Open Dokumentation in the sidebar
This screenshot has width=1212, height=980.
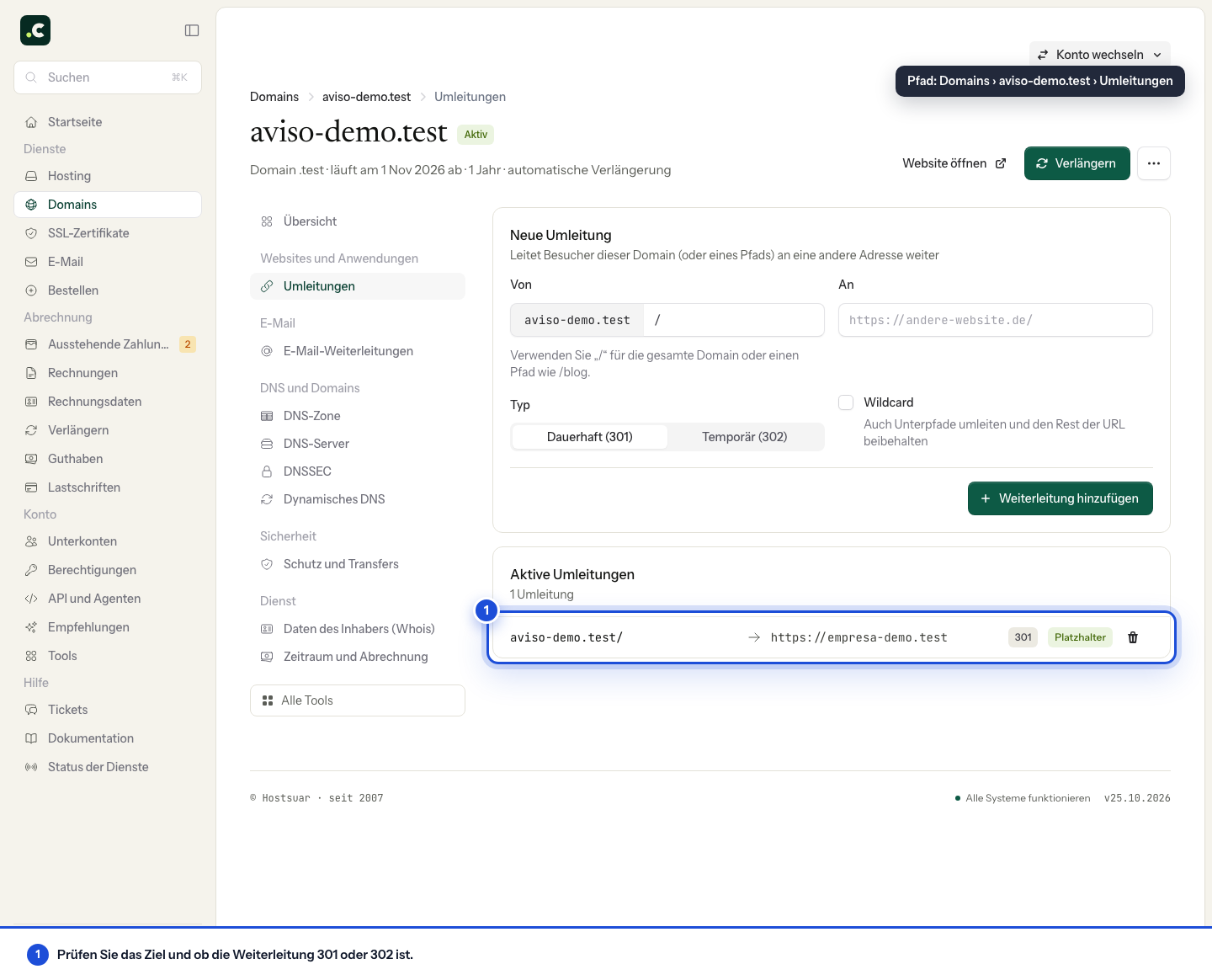108,738
